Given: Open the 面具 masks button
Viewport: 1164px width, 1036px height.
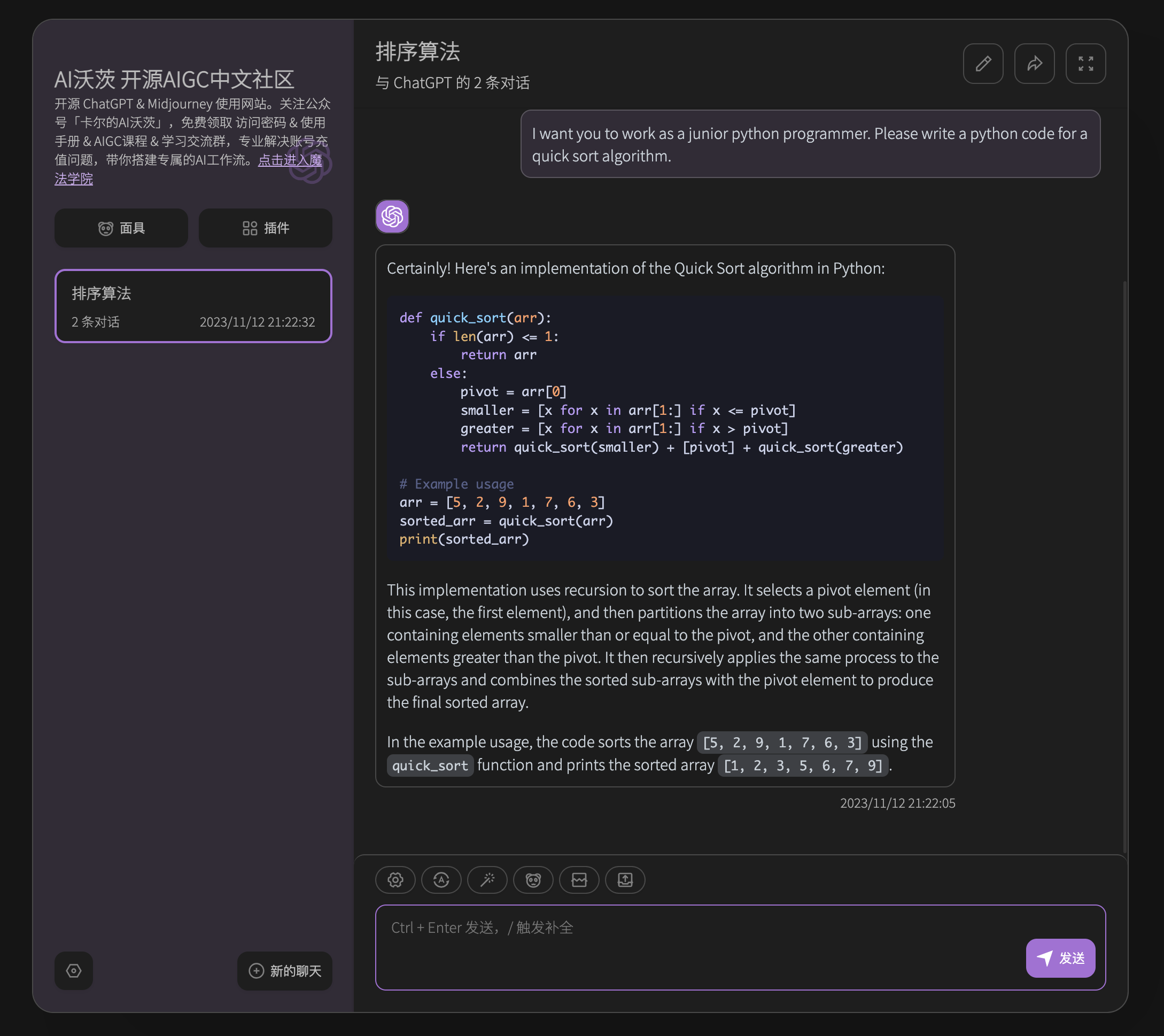Looking at the screenshot, I should (121, 228).
